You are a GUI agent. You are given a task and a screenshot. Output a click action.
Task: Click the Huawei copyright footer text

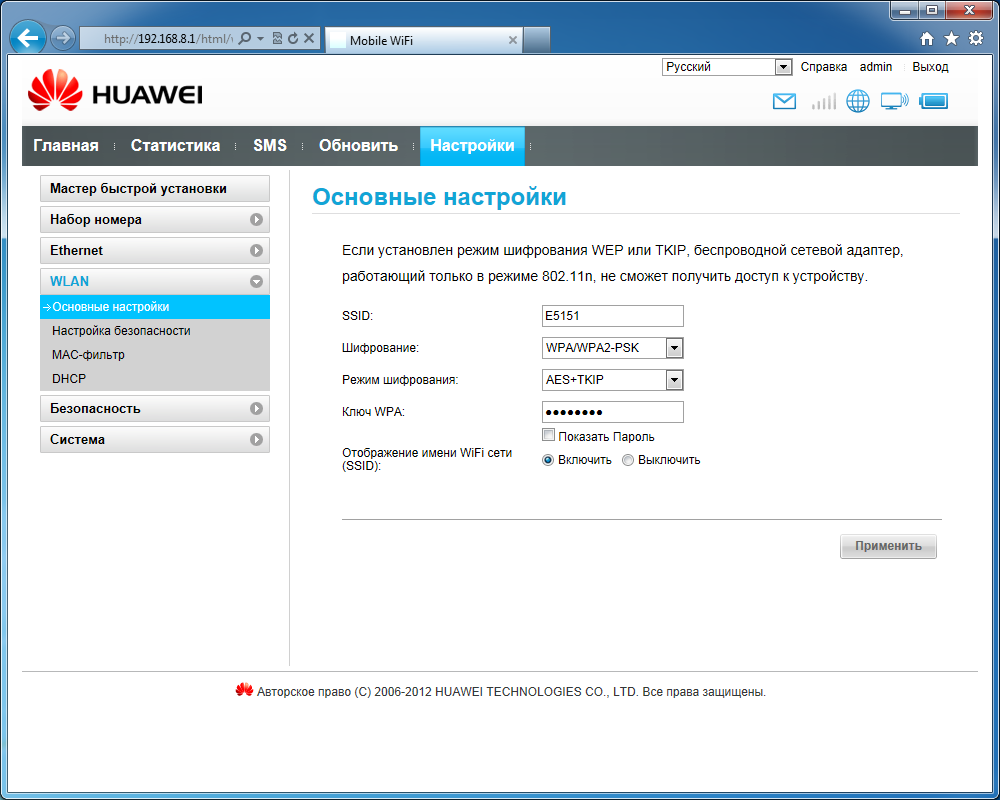[x=511, y=692]
